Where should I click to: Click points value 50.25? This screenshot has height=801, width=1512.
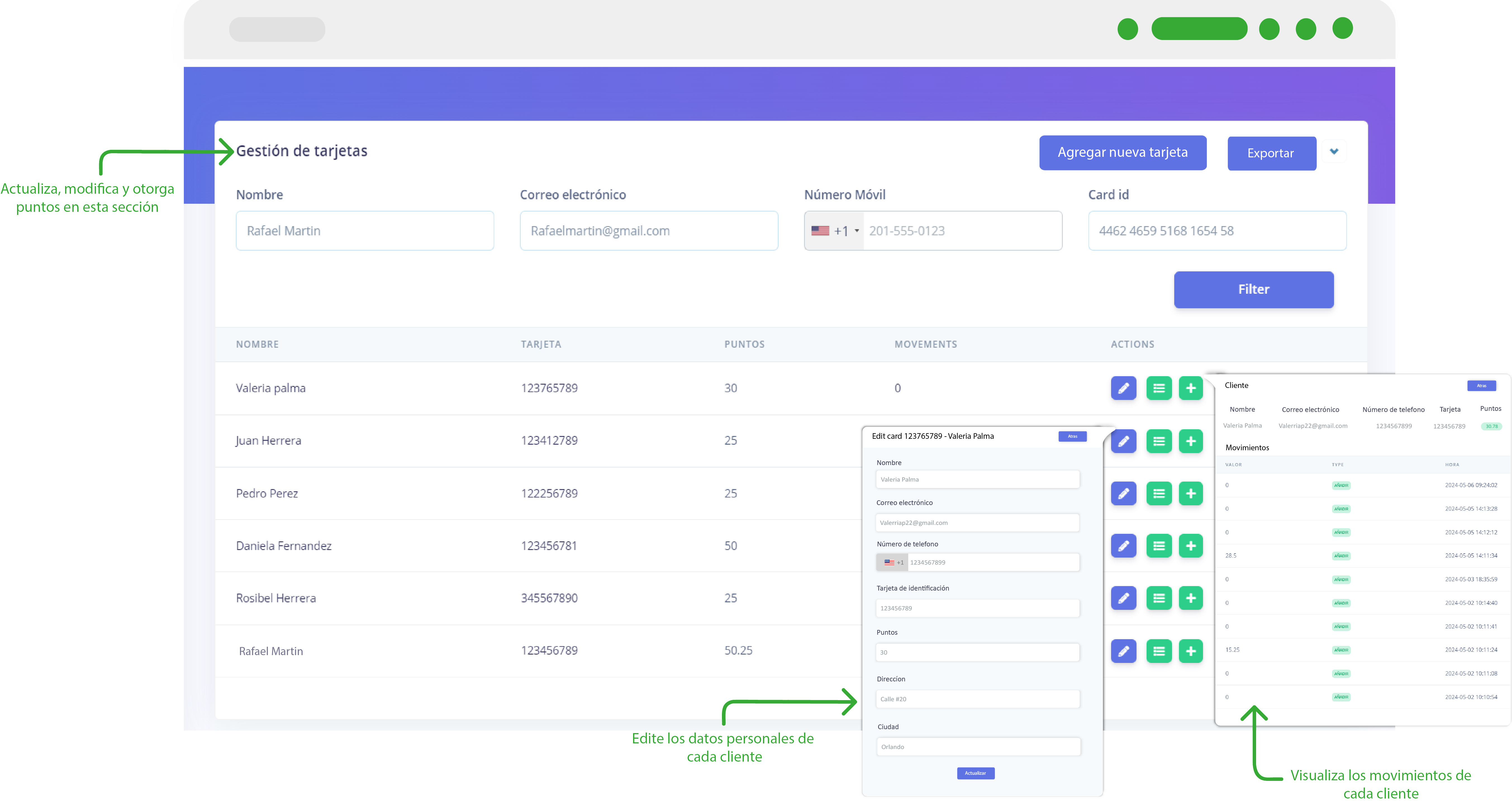tap(738, 651)
